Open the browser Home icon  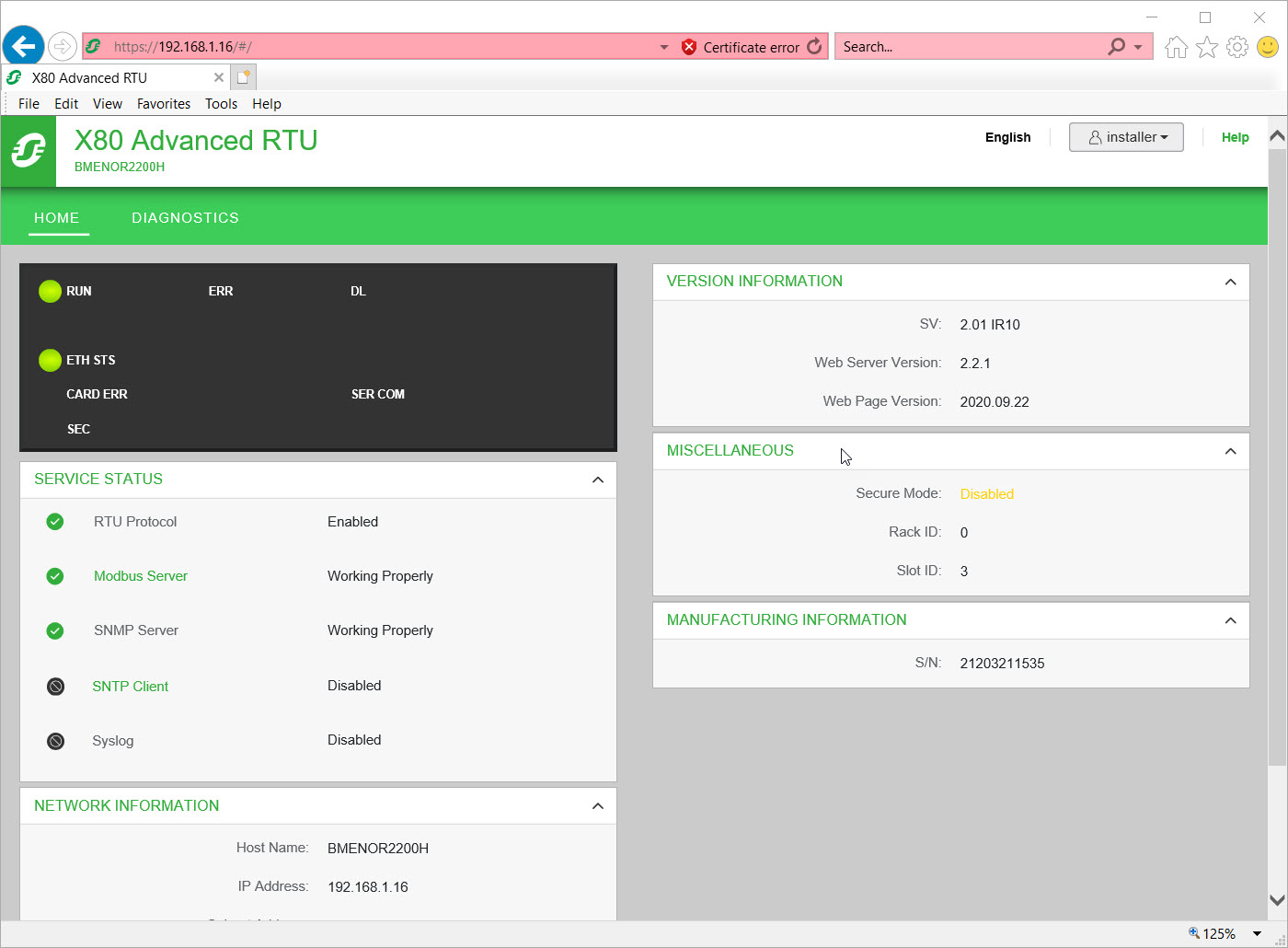[1176, 47]
